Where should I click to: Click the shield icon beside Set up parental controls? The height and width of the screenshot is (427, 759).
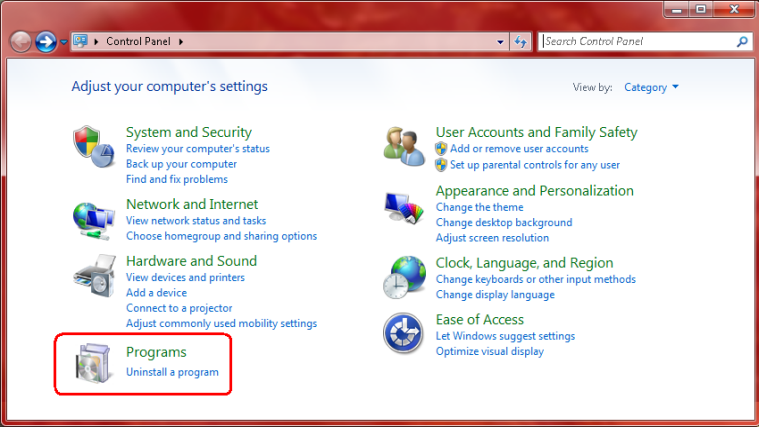(441, 165)
